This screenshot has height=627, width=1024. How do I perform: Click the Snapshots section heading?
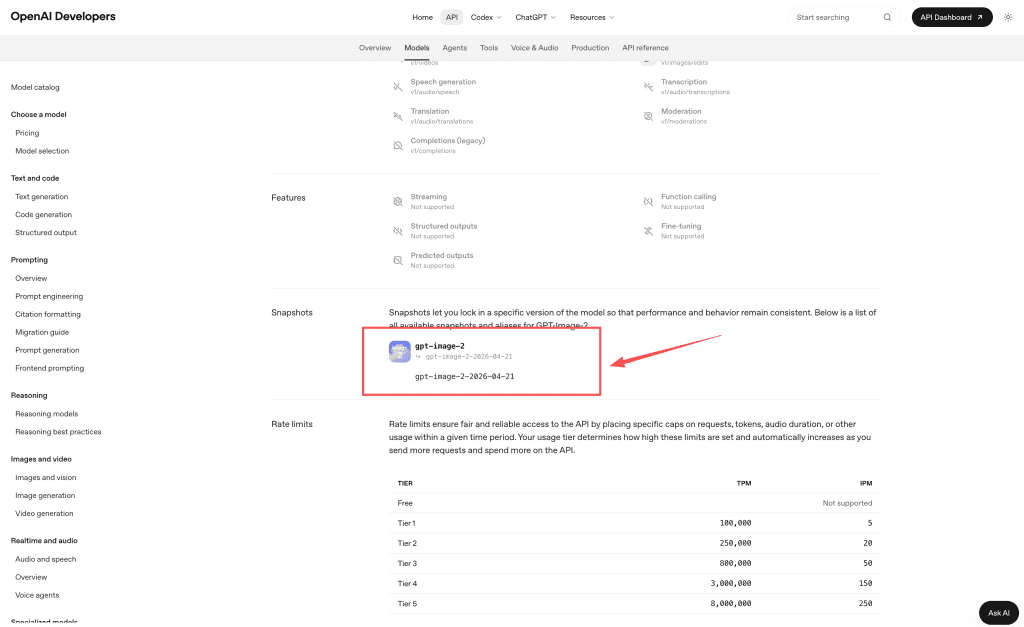[x=292, y=313]
